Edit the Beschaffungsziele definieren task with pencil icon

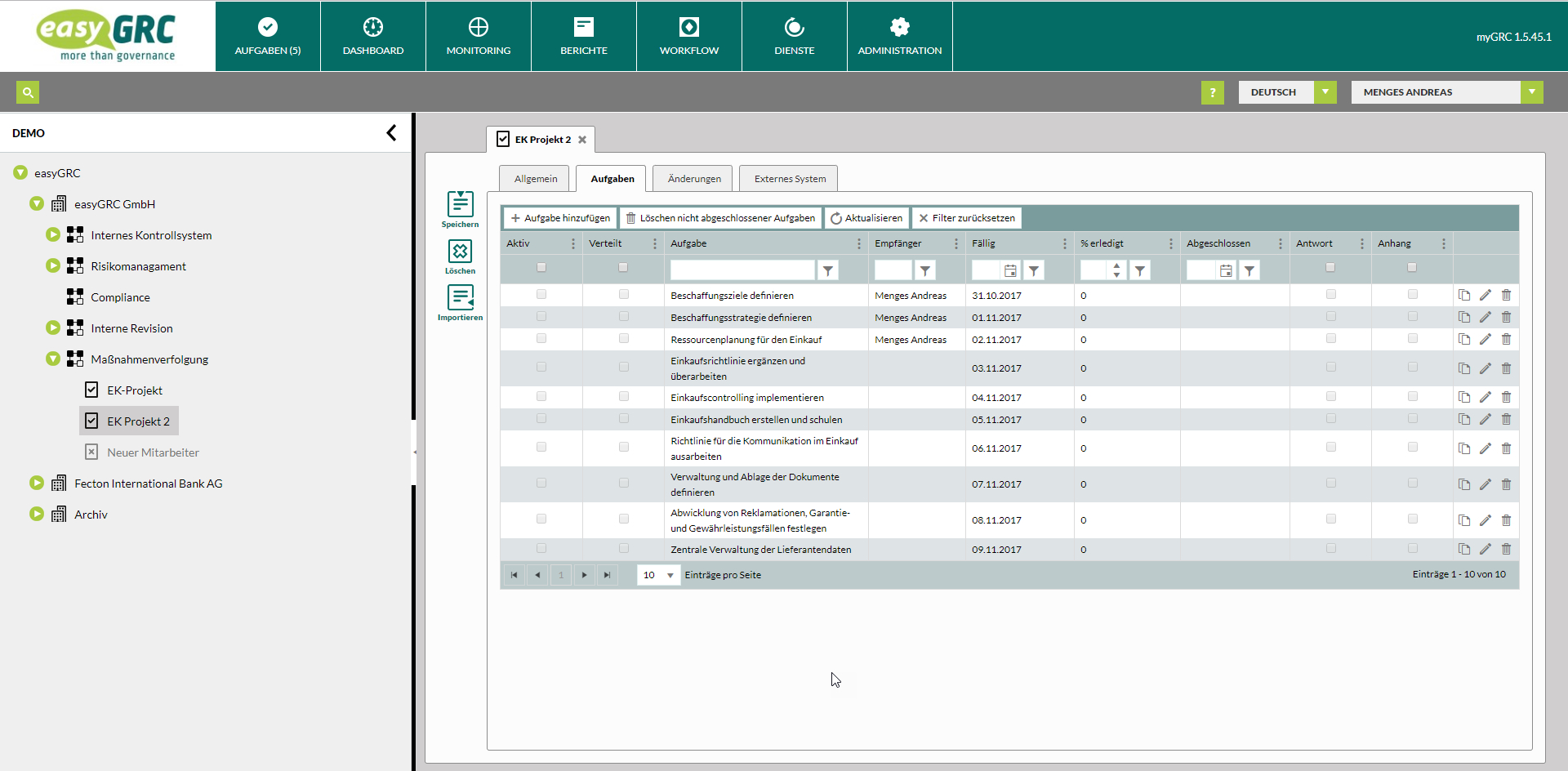pyautogui.click(x=1485, y=295)
